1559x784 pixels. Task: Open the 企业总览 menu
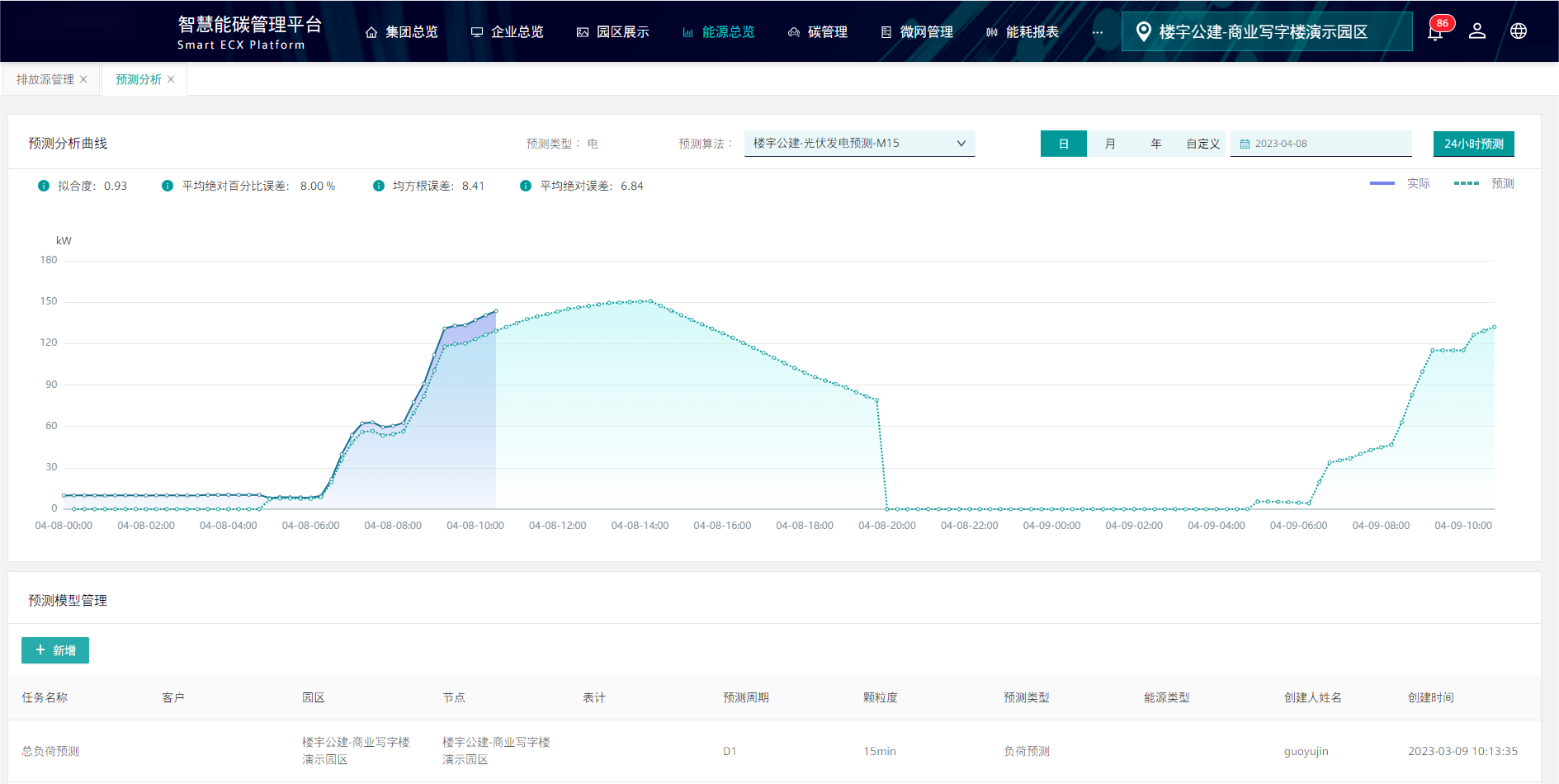pos(508,32)
